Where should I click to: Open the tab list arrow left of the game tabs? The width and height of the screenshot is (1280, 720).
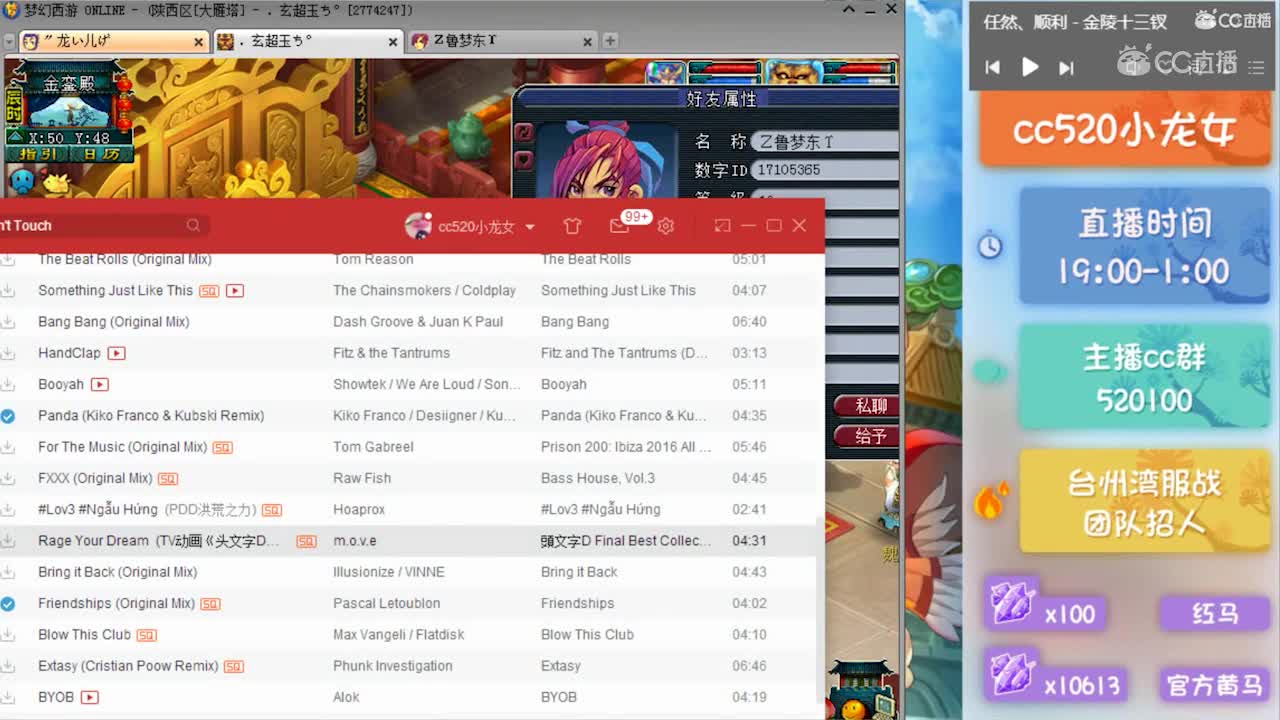(8, 41)
